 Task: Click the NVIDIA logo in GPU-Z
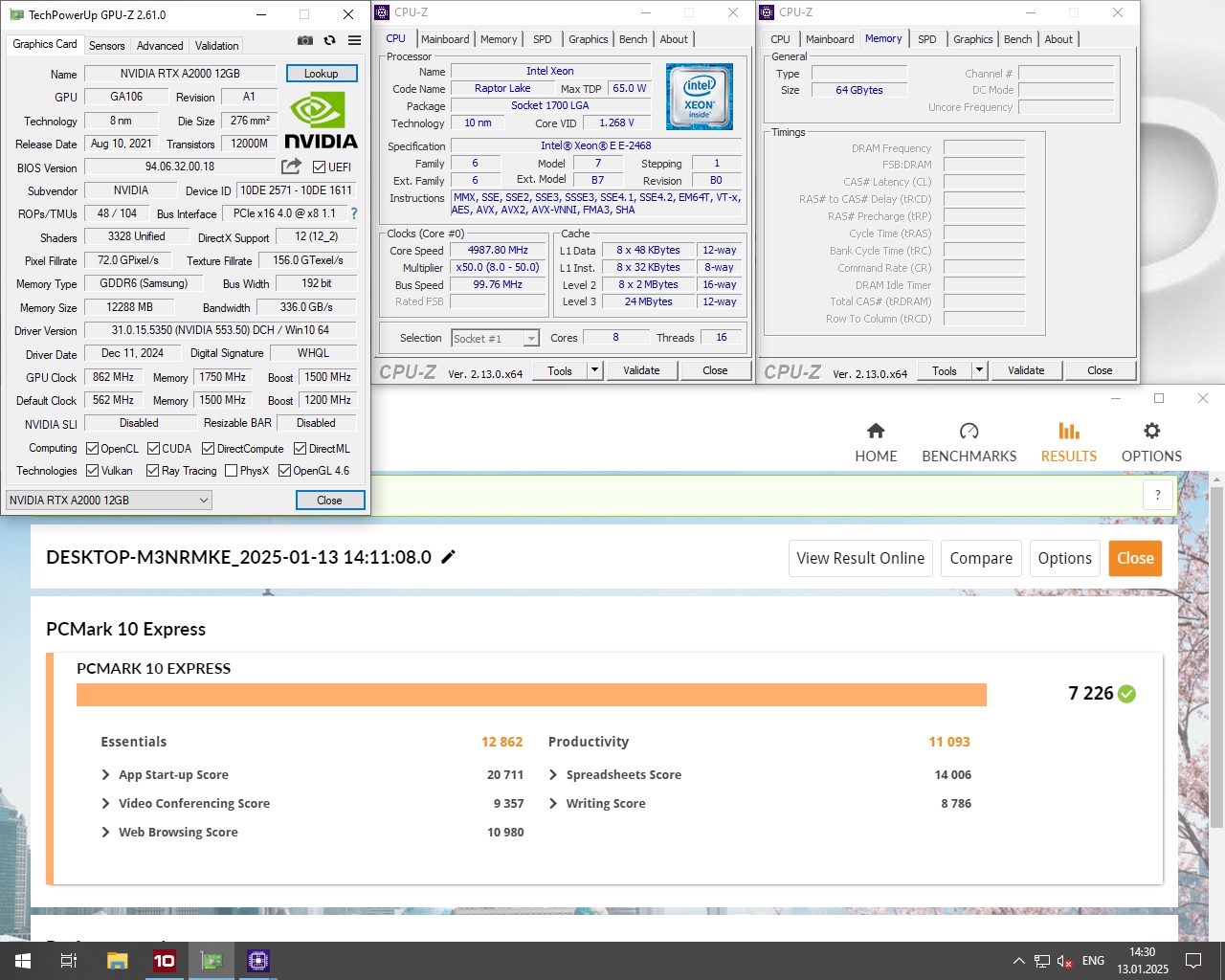tap(321, 120)
